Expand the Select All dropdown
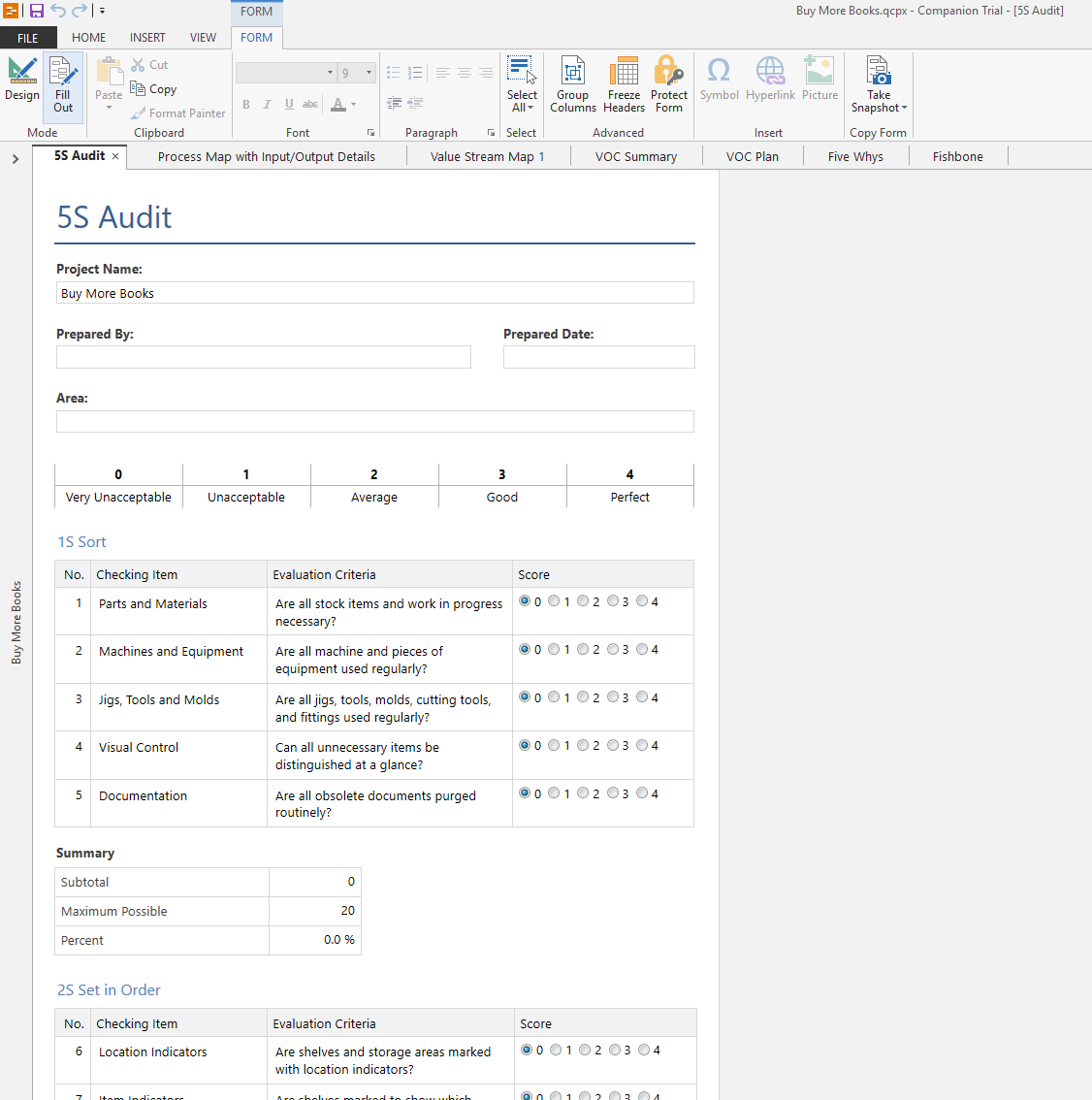Viewport: 1092px width, 1100px height. [x=522, y=108]
